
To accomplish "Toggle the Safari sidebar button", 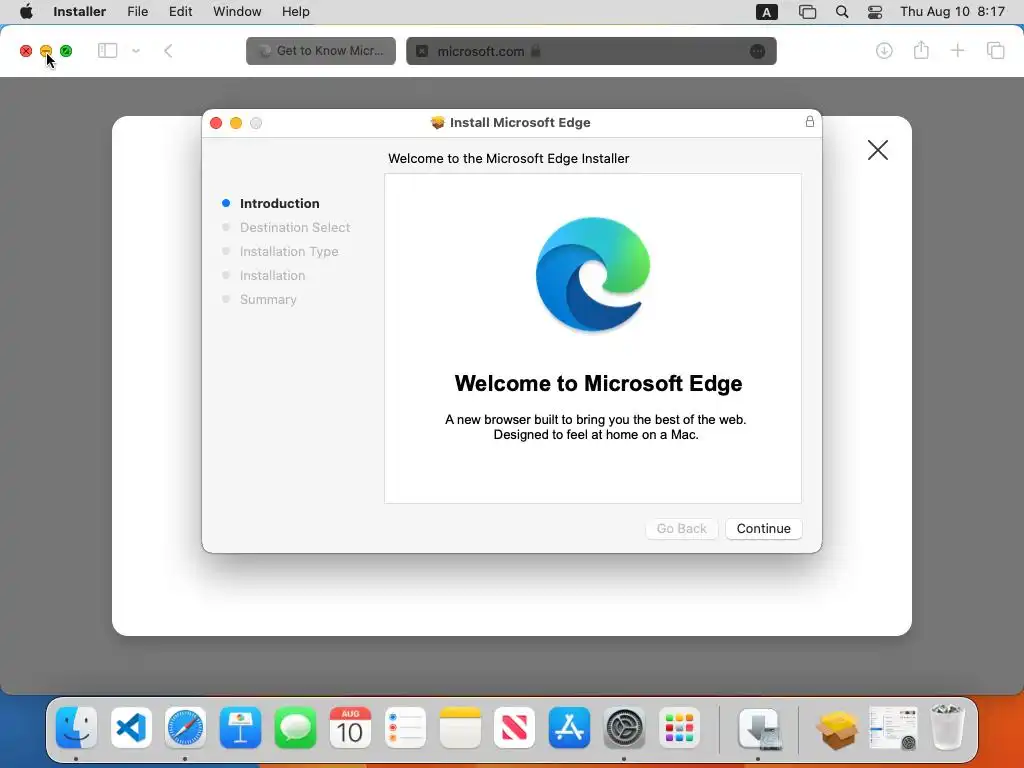I will [x=107, y=50].
